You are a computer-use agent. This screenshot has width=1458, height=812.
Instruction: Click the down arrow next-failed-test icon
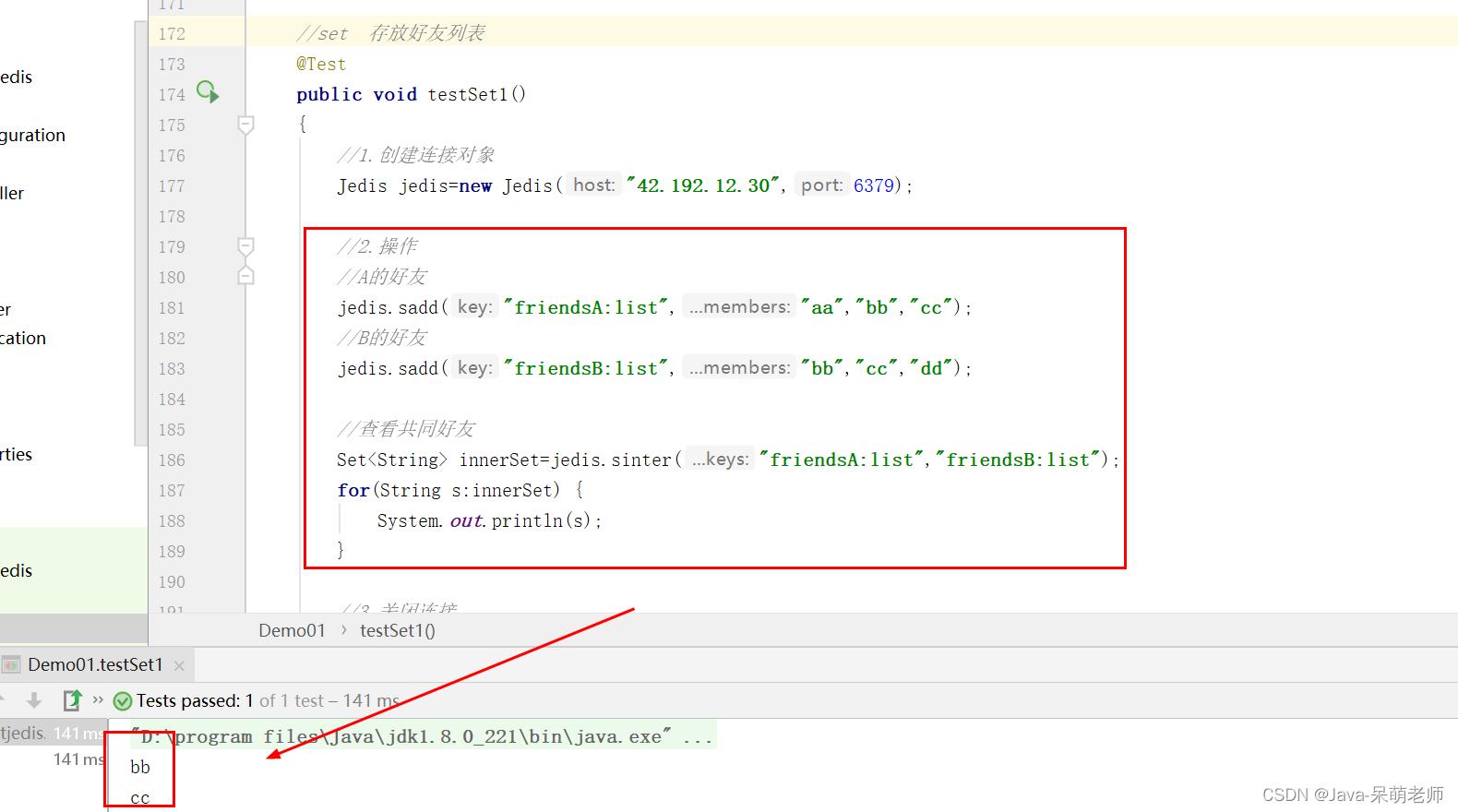tap(34, 700)
